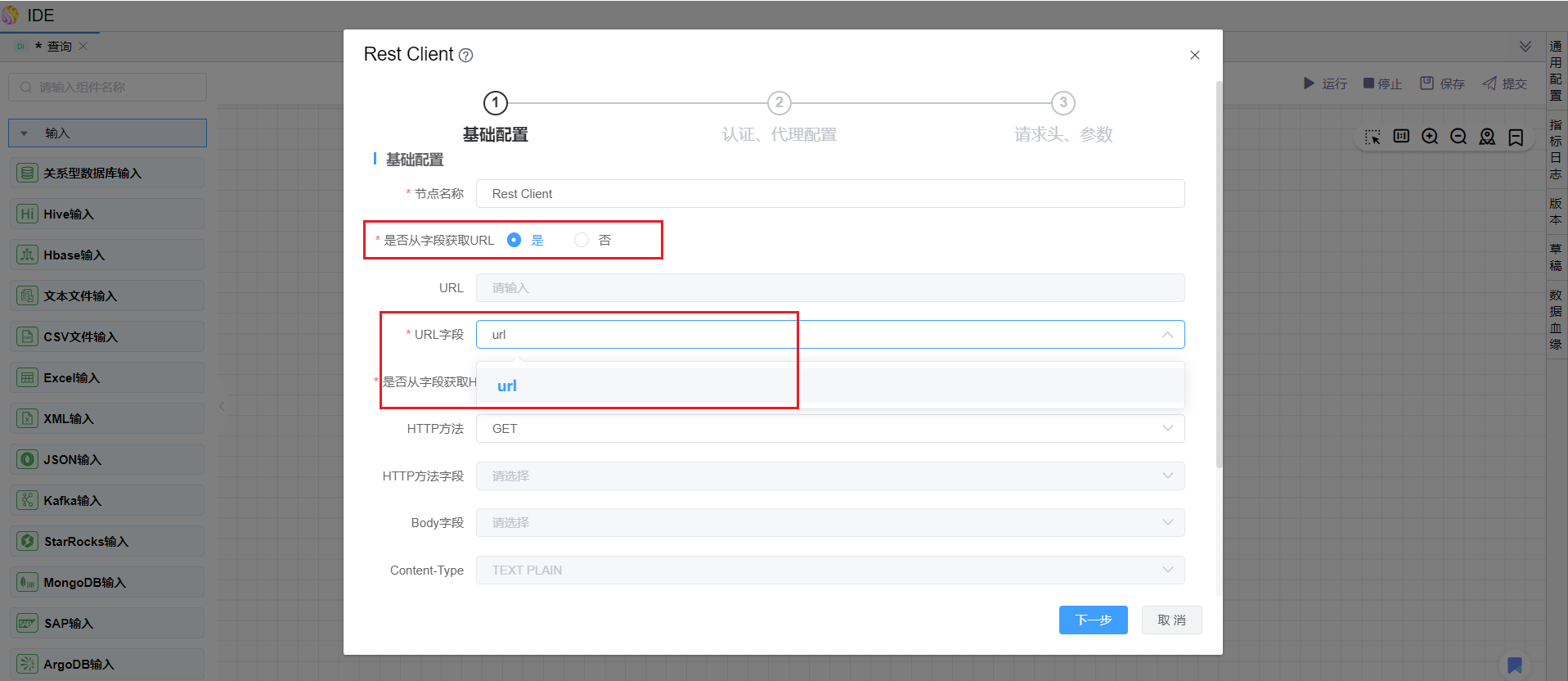Image resolution: width=1568 pixels, height=681 pixels.
Task: Collapse the URL字段 dropdown arrow
Action: click(1167, 335)
